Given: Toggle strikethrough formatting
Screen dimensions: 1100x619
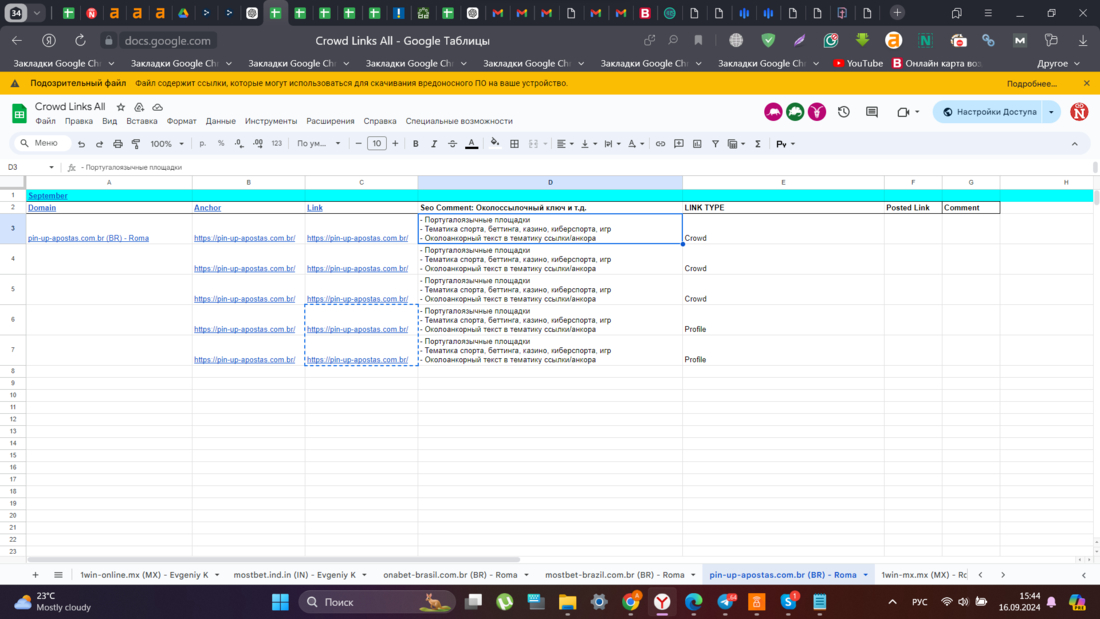Looking at the screenshot, I should (x=452, y=144).
